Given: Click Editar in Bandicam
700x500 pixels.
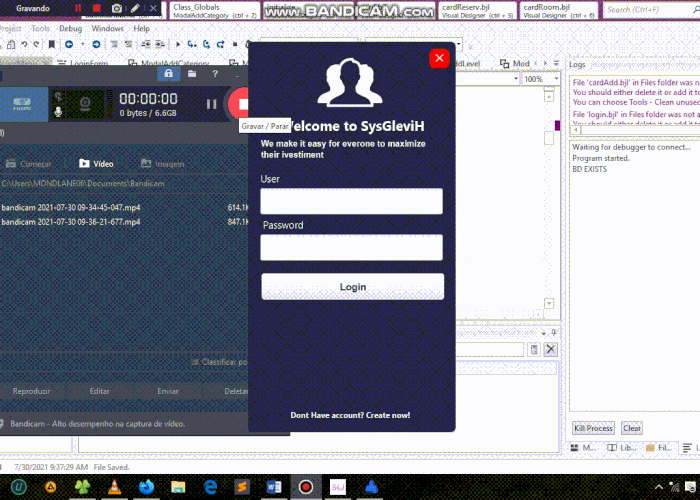Looking at the screenshot, I should (x=100, y=391).
